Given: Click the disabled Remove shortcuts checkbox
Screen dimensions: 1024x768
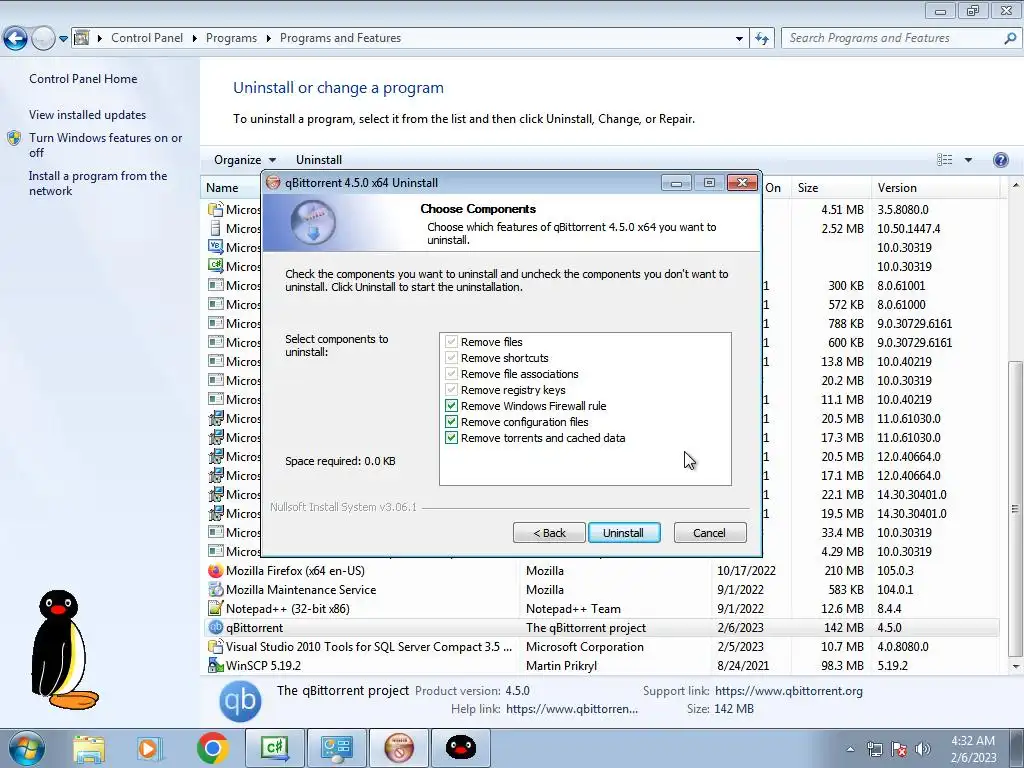Looking at the screenshot, I should point(451,358).
